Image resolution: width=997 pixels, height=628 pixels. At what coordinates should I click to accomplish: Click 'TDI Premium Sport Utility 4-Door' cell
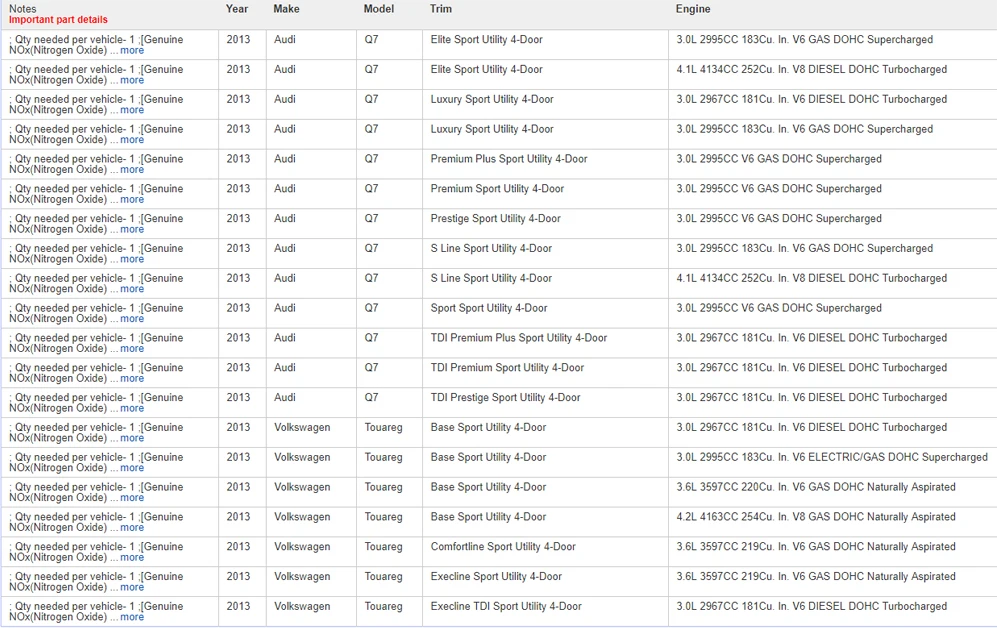[x=507, y=368]
